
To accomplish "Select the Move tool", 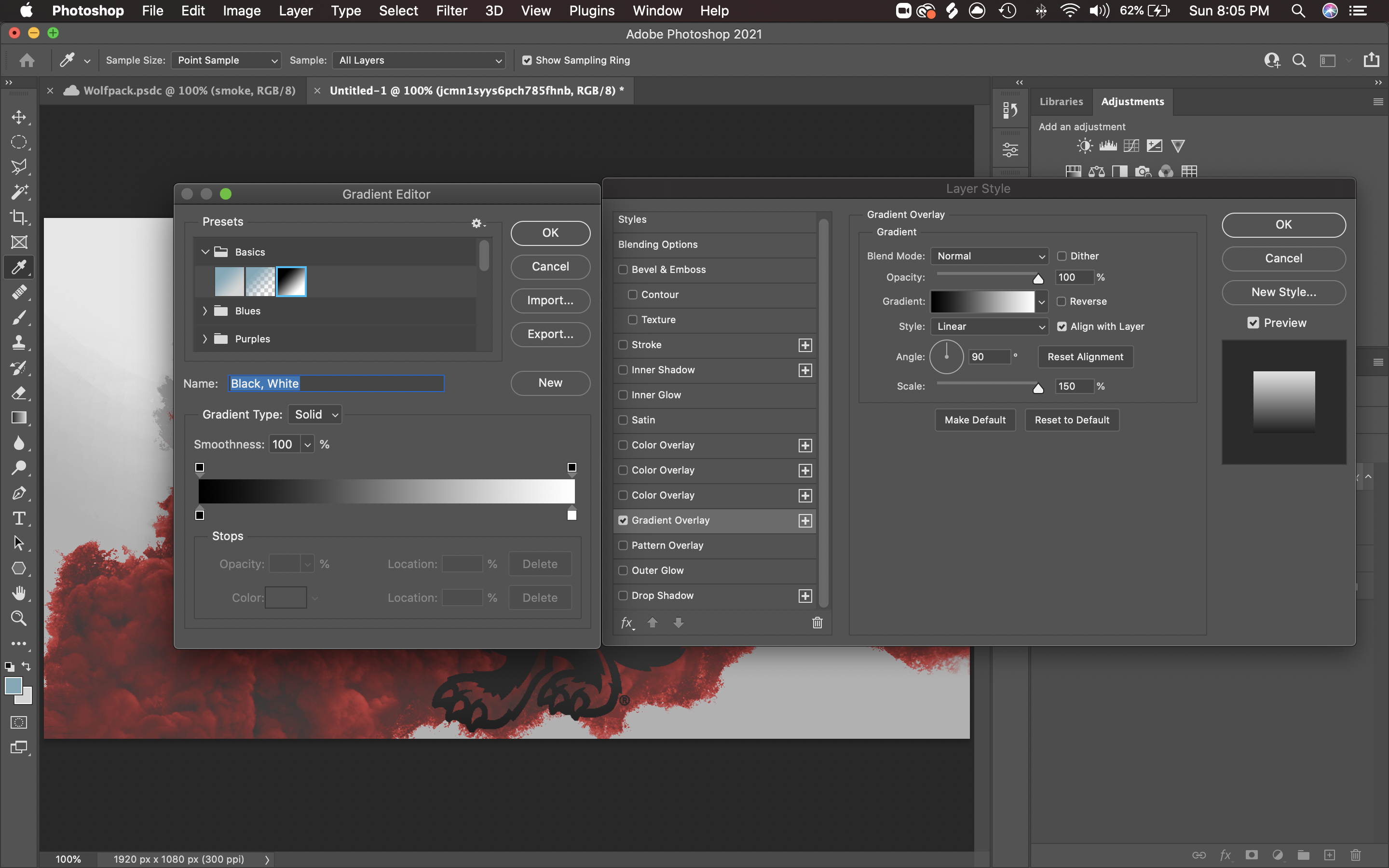I will [x=19, y=117].
